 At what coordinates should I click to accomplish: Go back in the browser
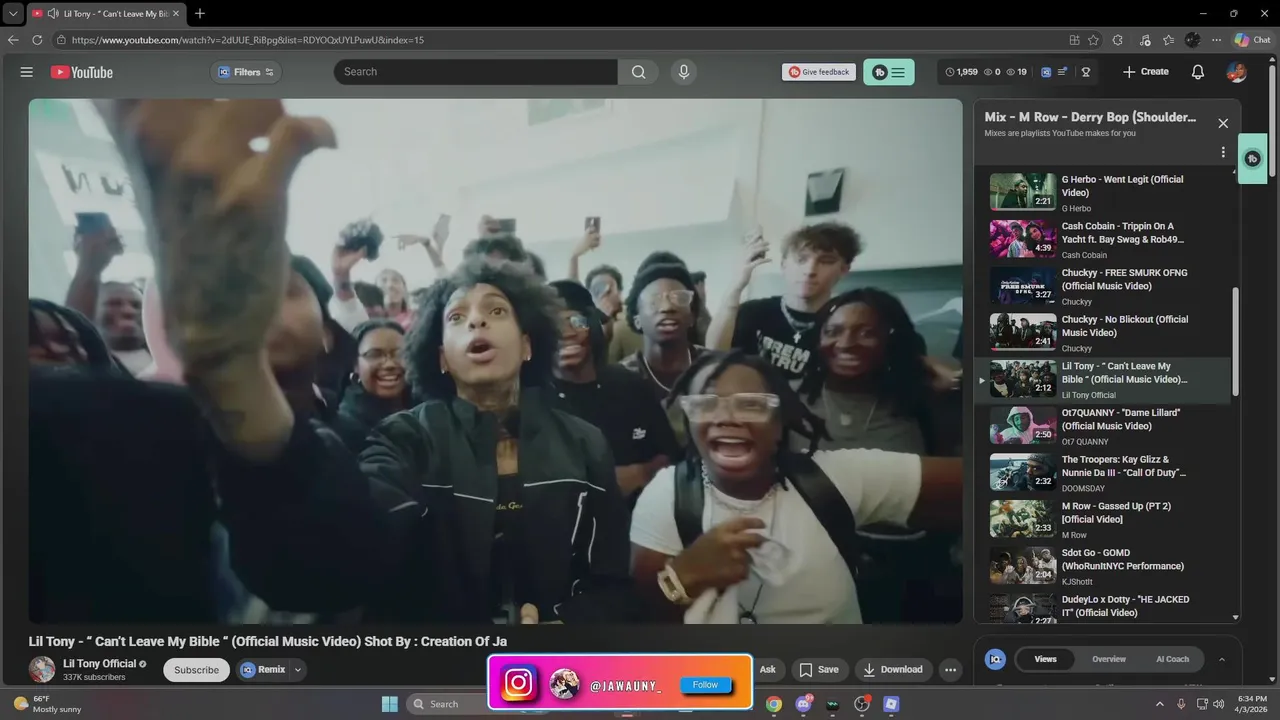point(13,40)
